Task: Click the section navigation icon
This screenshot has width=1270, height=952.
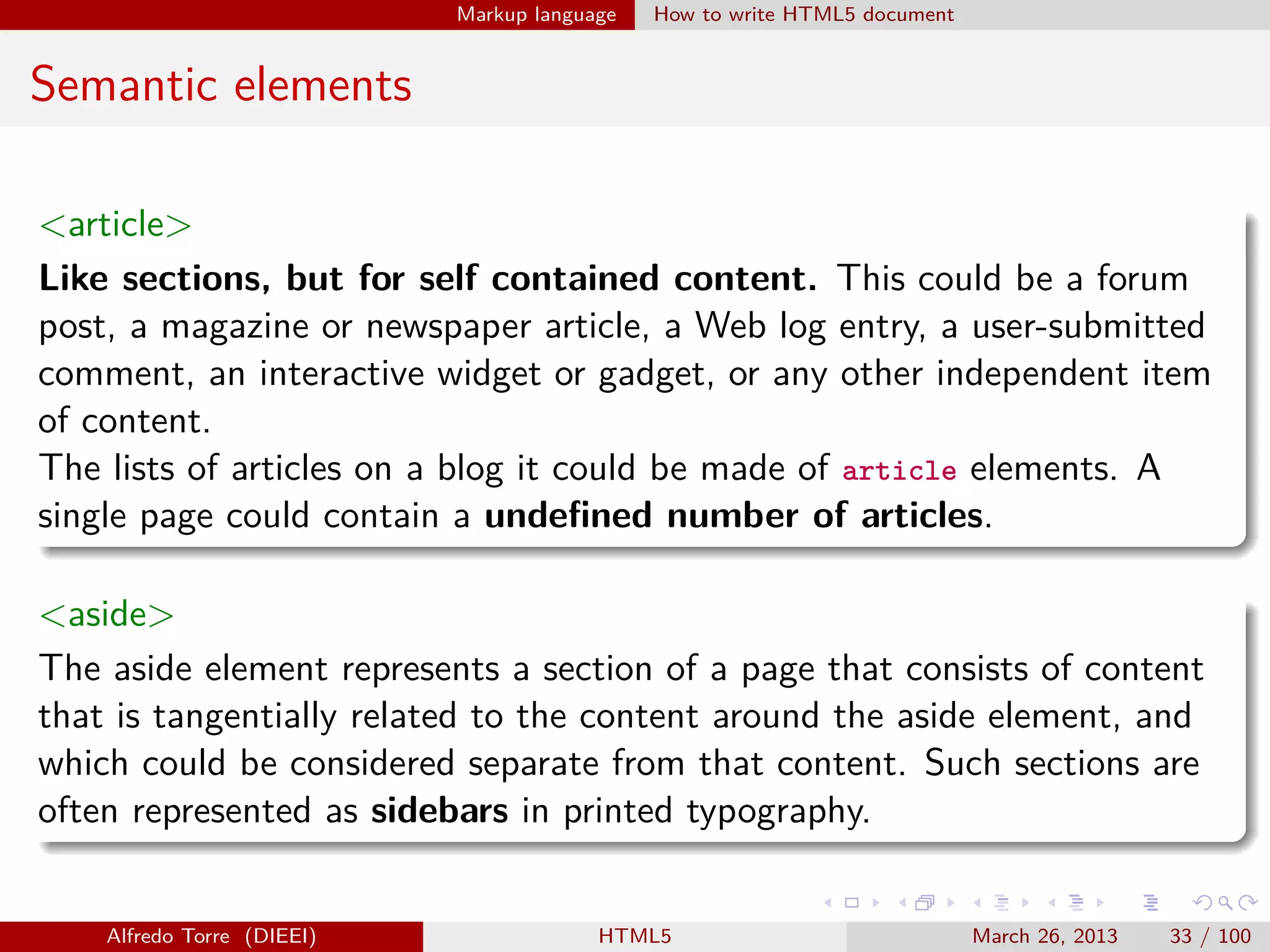Action: click(1077, 903)
